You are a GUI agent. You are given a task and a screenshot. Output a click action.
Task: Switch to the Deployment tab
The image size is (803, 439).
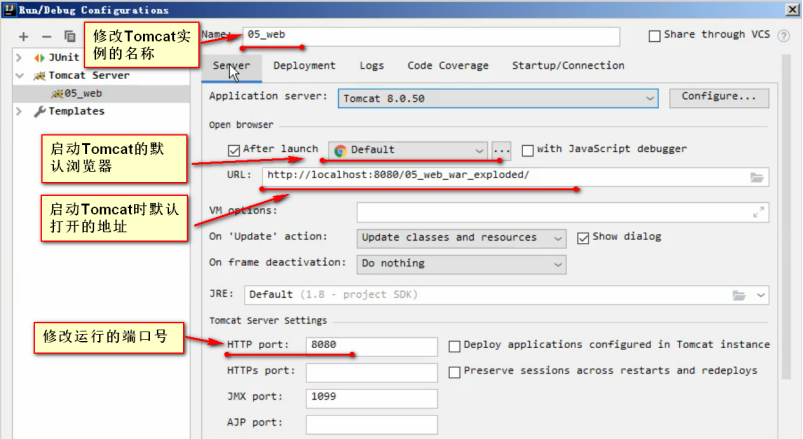coord(304,66)
